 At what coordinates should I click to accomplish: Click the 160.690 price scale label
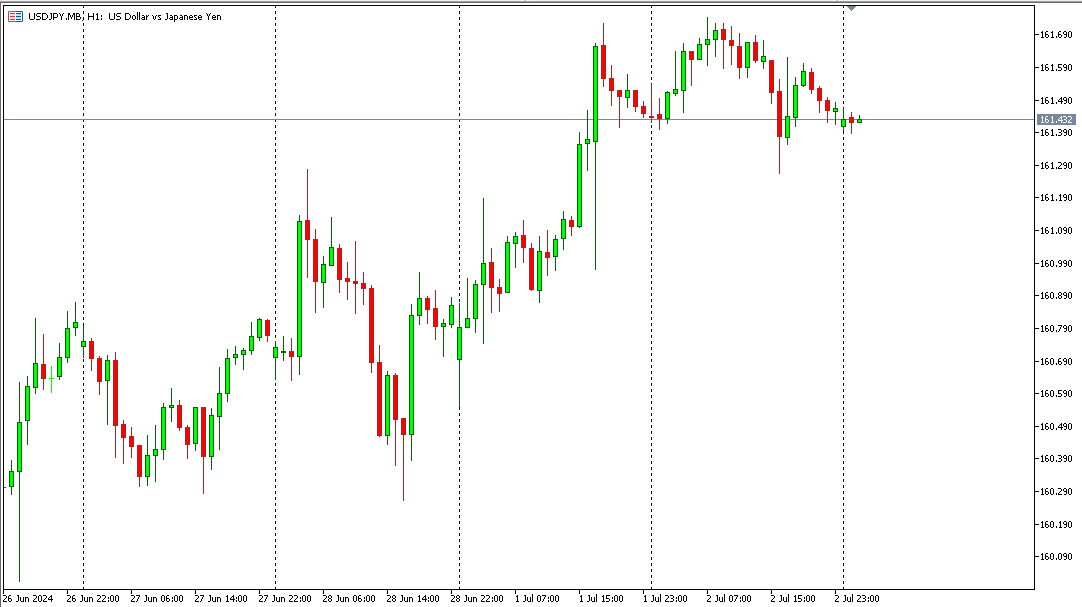tap(1056, 361)
